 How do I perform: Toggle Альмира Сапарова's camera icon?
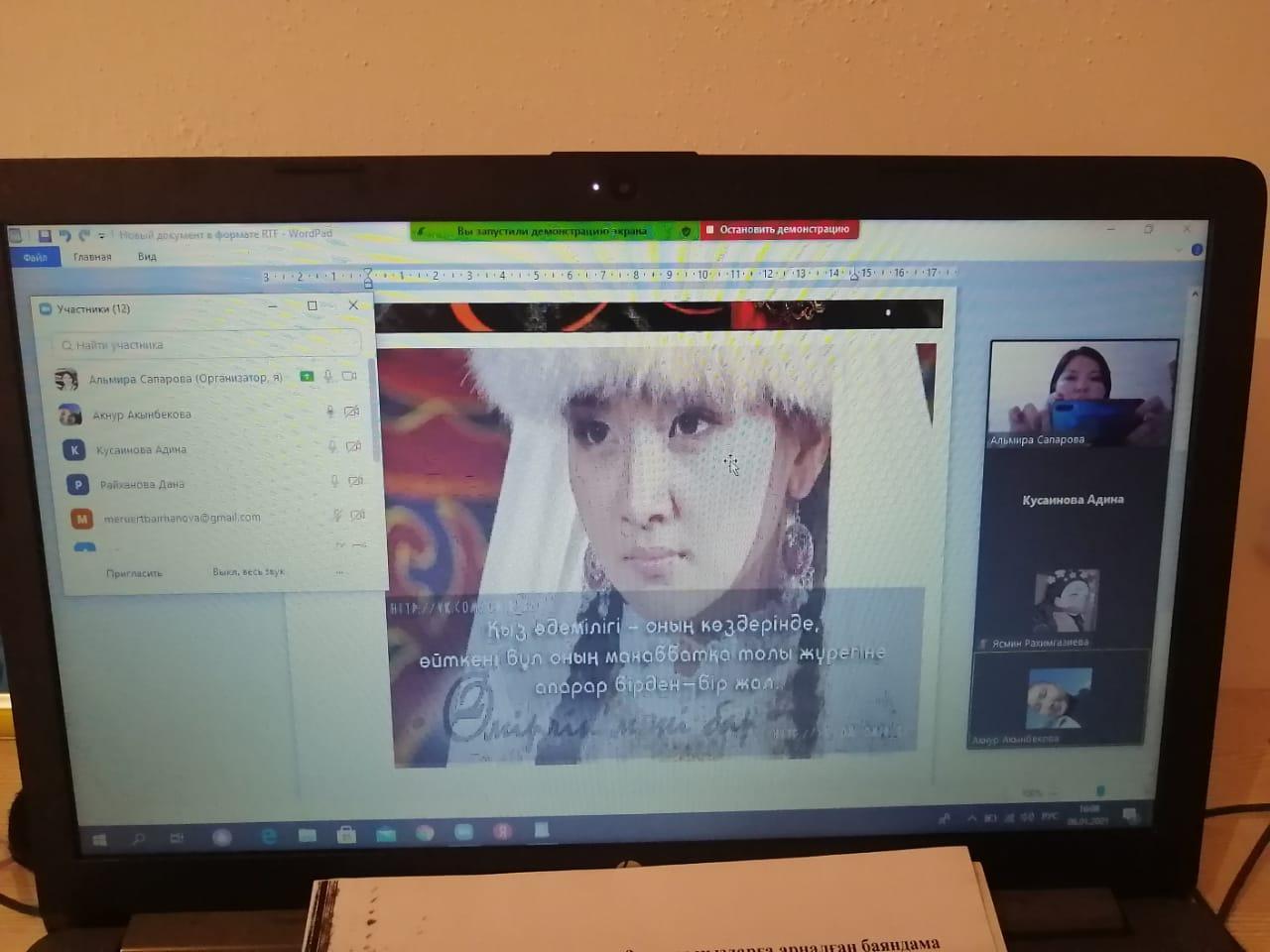coord(349,377)
